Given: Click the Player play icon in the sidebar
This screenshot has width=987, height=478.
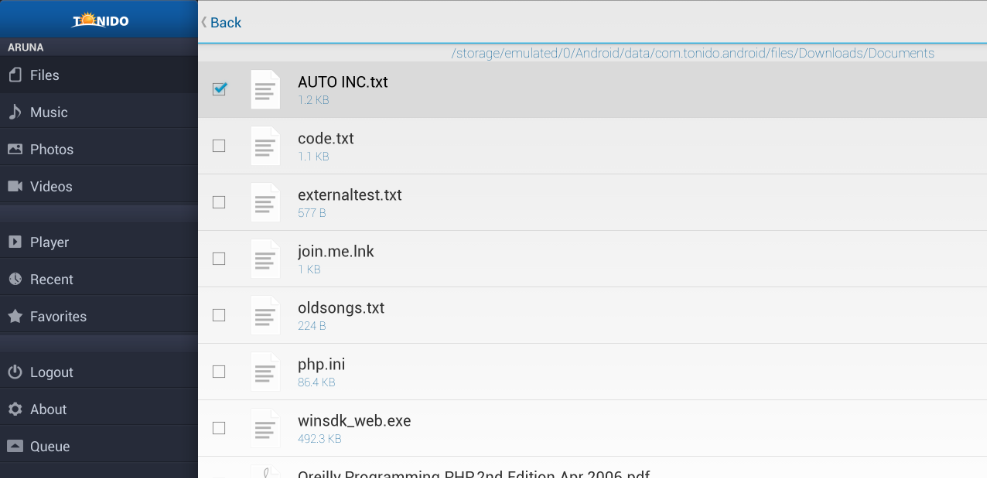Looking at the screenshot, I should pos(15,242).
